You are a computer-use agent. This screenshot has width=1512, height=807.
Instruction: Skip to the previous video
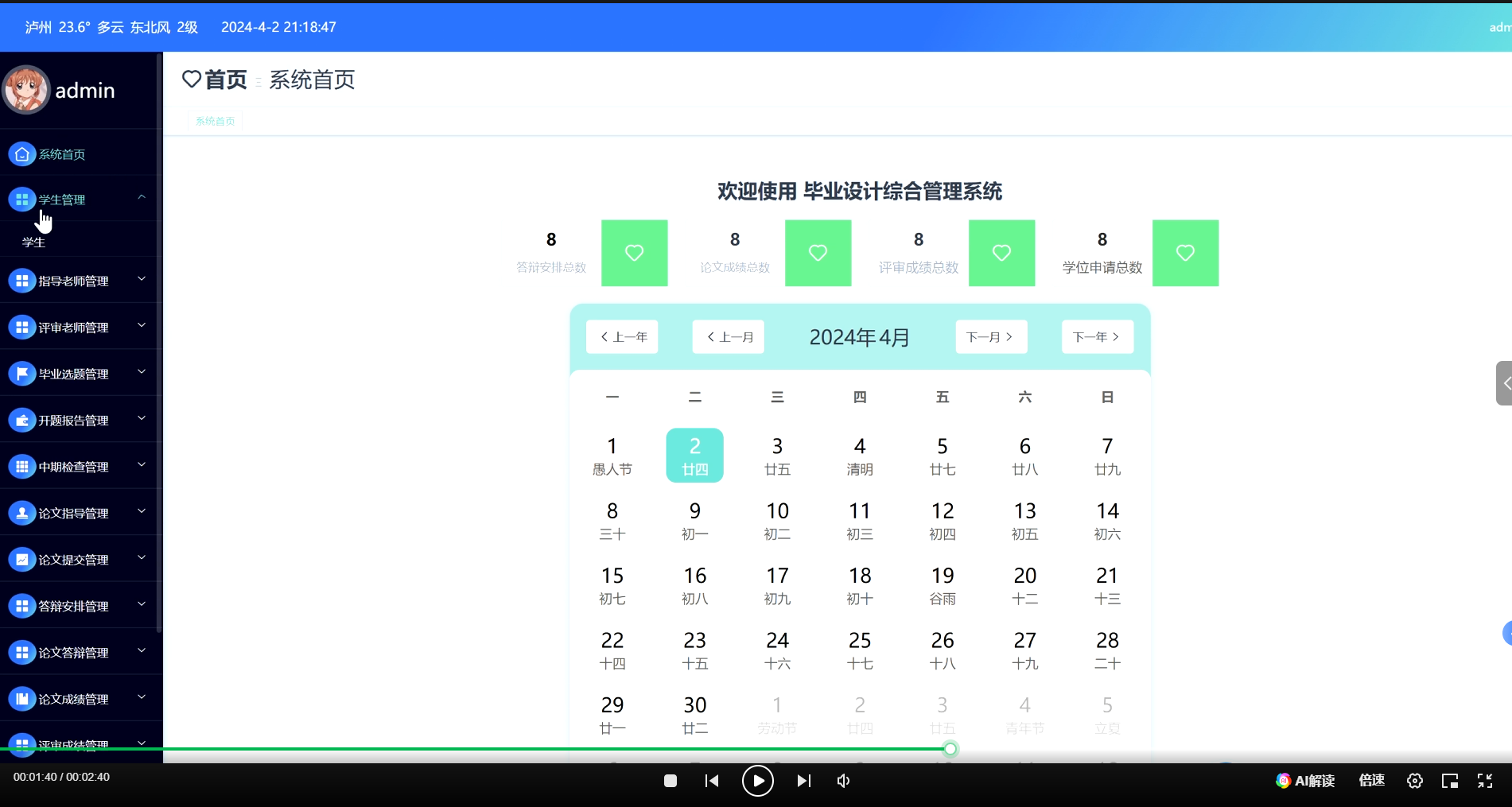click(x=712, y=781)
